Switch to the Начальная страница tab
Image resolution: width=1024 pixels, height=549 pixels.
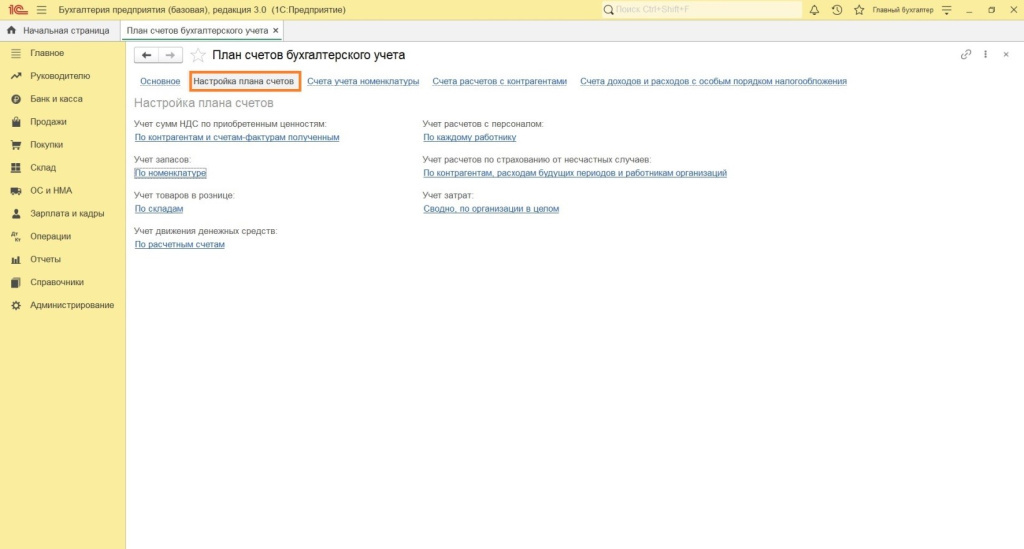(x=65, y=31)
